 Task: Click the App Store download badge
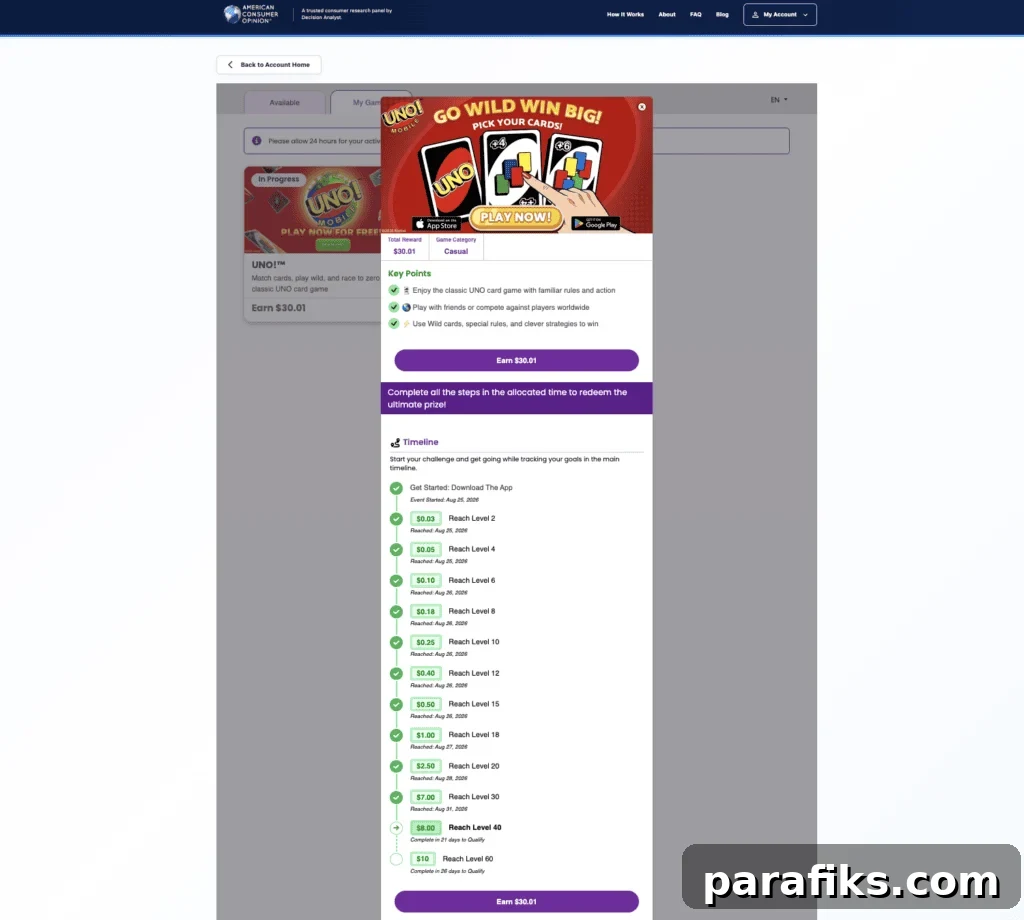coord(436,224)
